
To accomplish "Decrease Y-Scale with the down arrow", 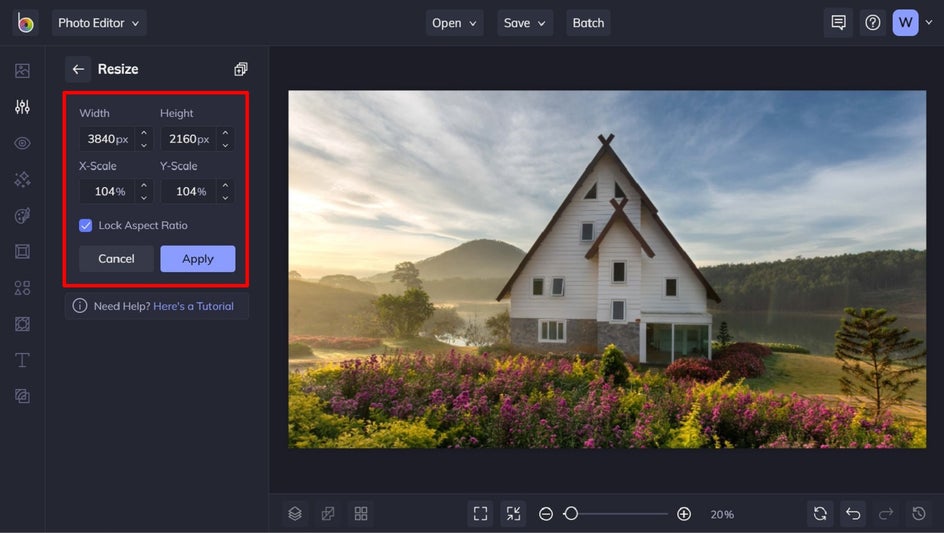I will pos(225,198).
